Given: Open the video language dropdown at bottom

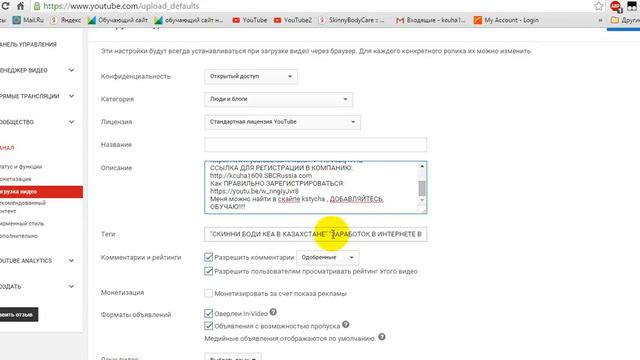Looking at the screenshot, I should (x=233, y=357).
